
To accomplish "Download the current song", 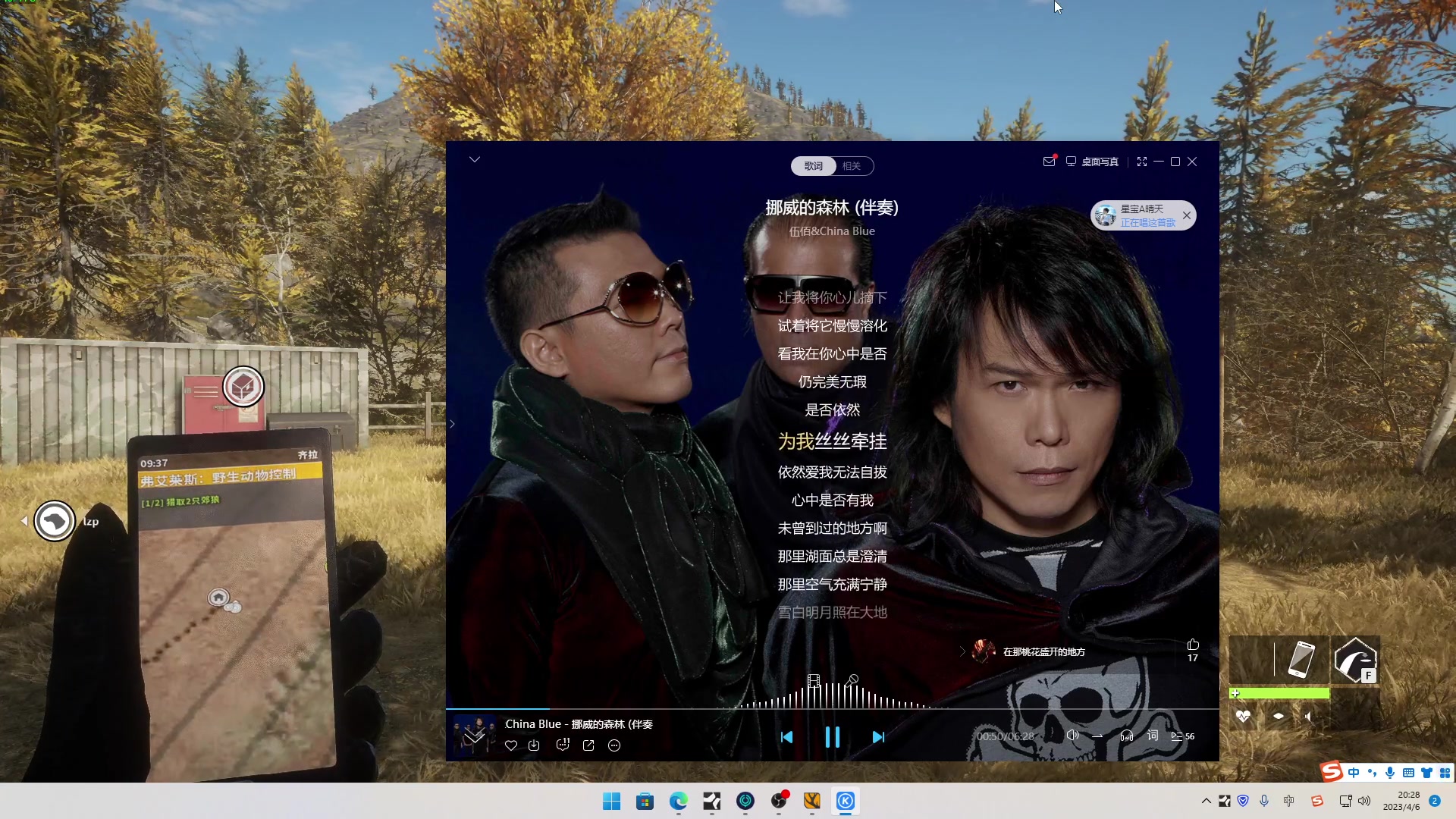I will tap(534, 745).
